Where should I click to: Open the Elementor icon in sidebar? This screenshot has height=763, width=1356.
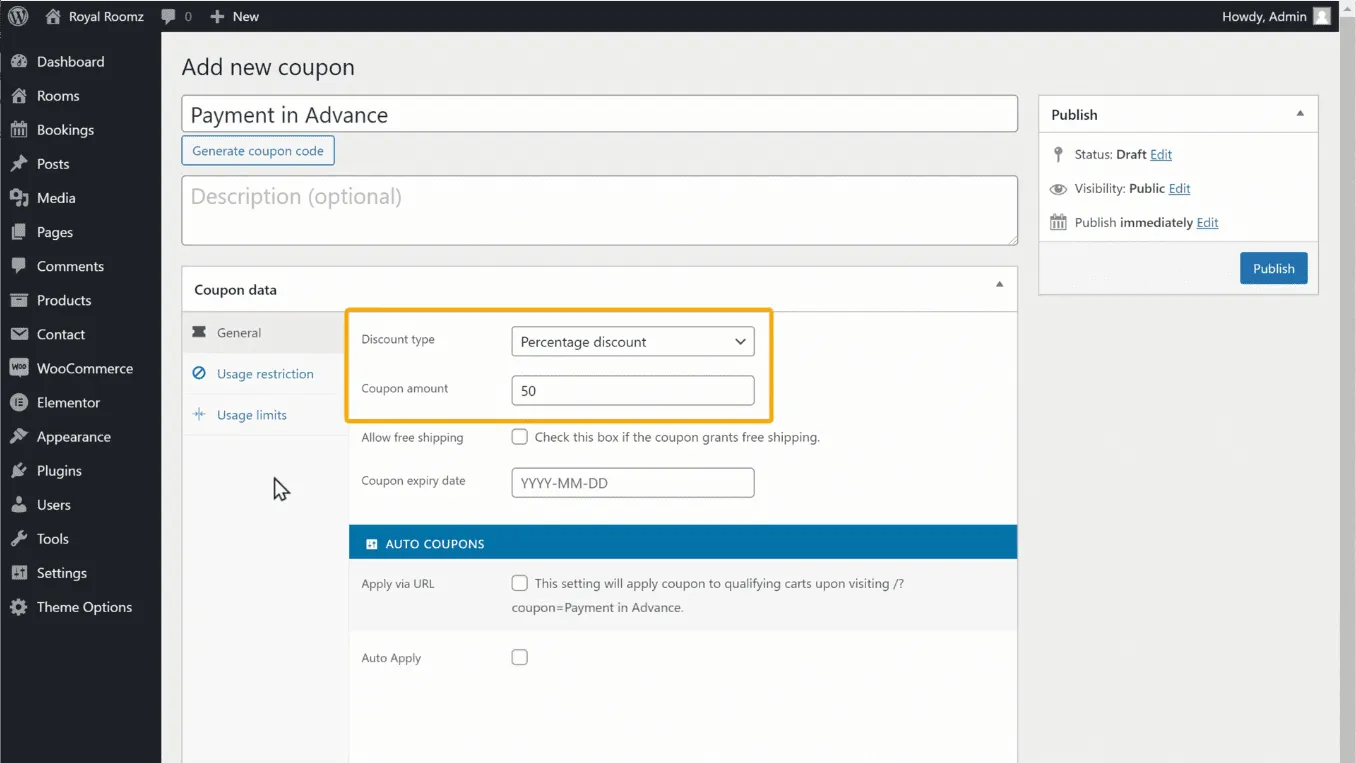pyautogui.click(x=19, y=402)
